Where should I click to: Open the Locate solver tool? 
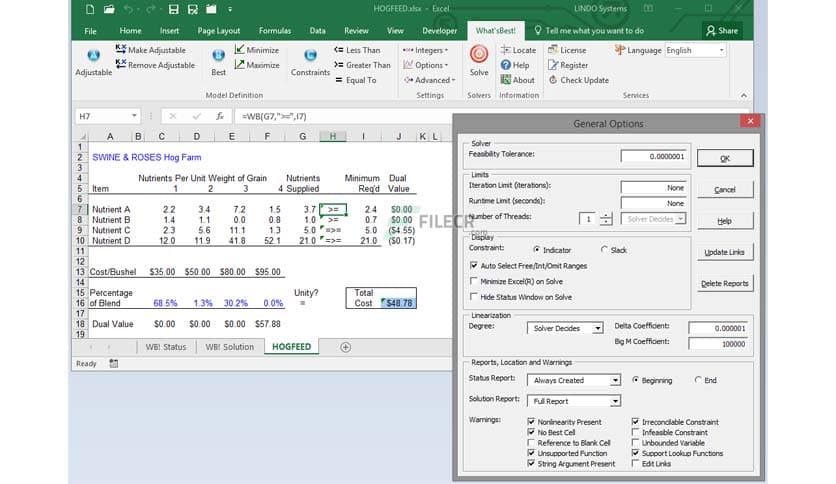pos(518,50)
